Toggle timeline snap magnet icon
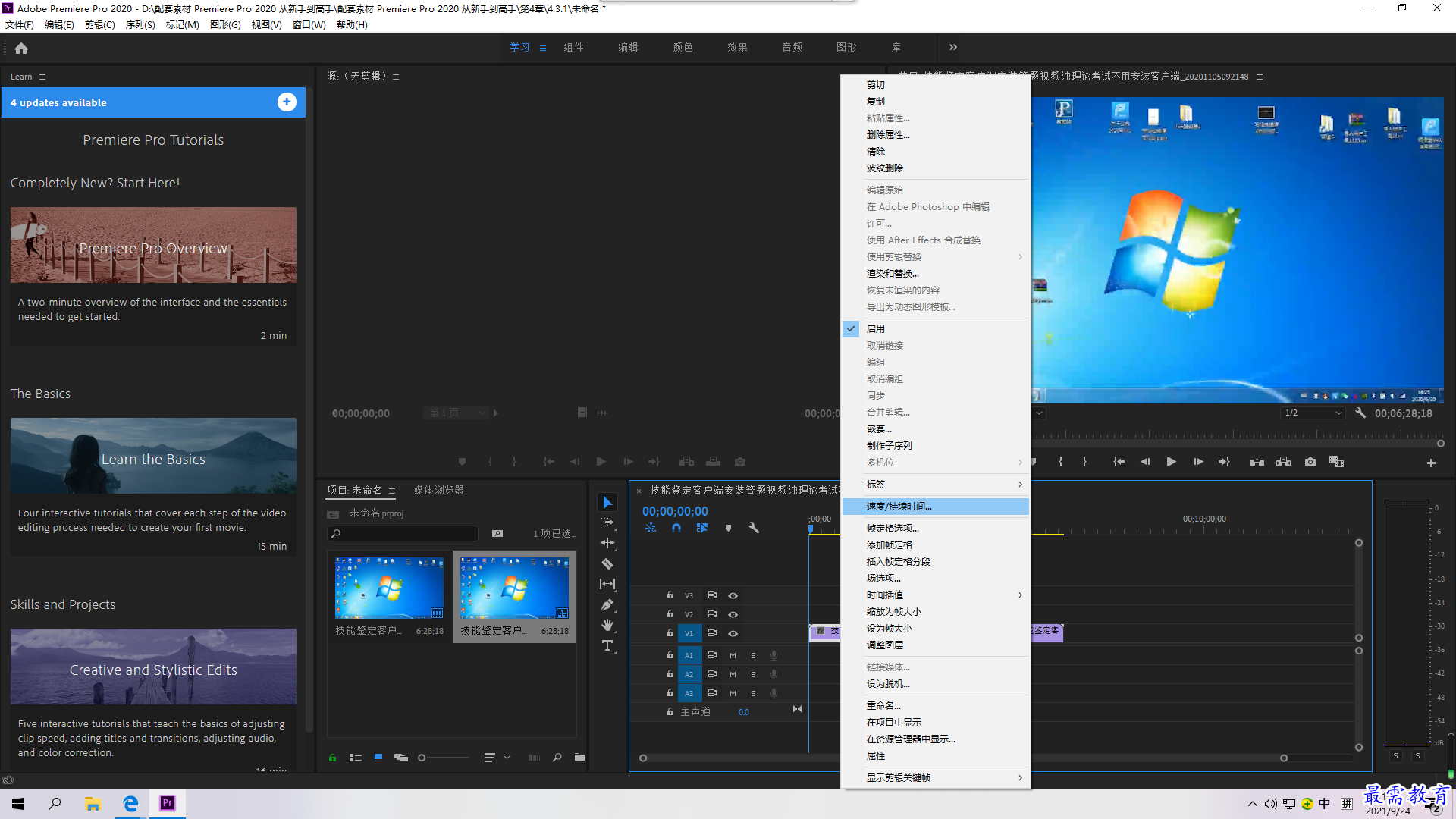Image resolution: width=1456 pixels, height=819 pixels. coord(676,528)
